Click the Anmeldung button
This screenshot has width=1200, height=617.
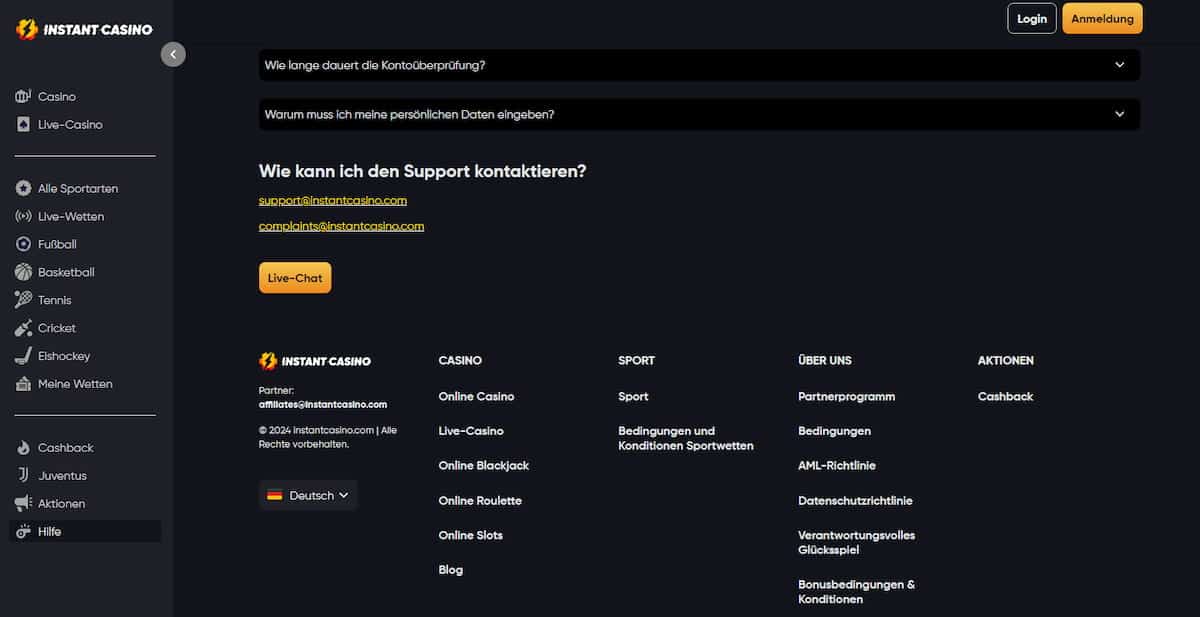pos(1102,18)
